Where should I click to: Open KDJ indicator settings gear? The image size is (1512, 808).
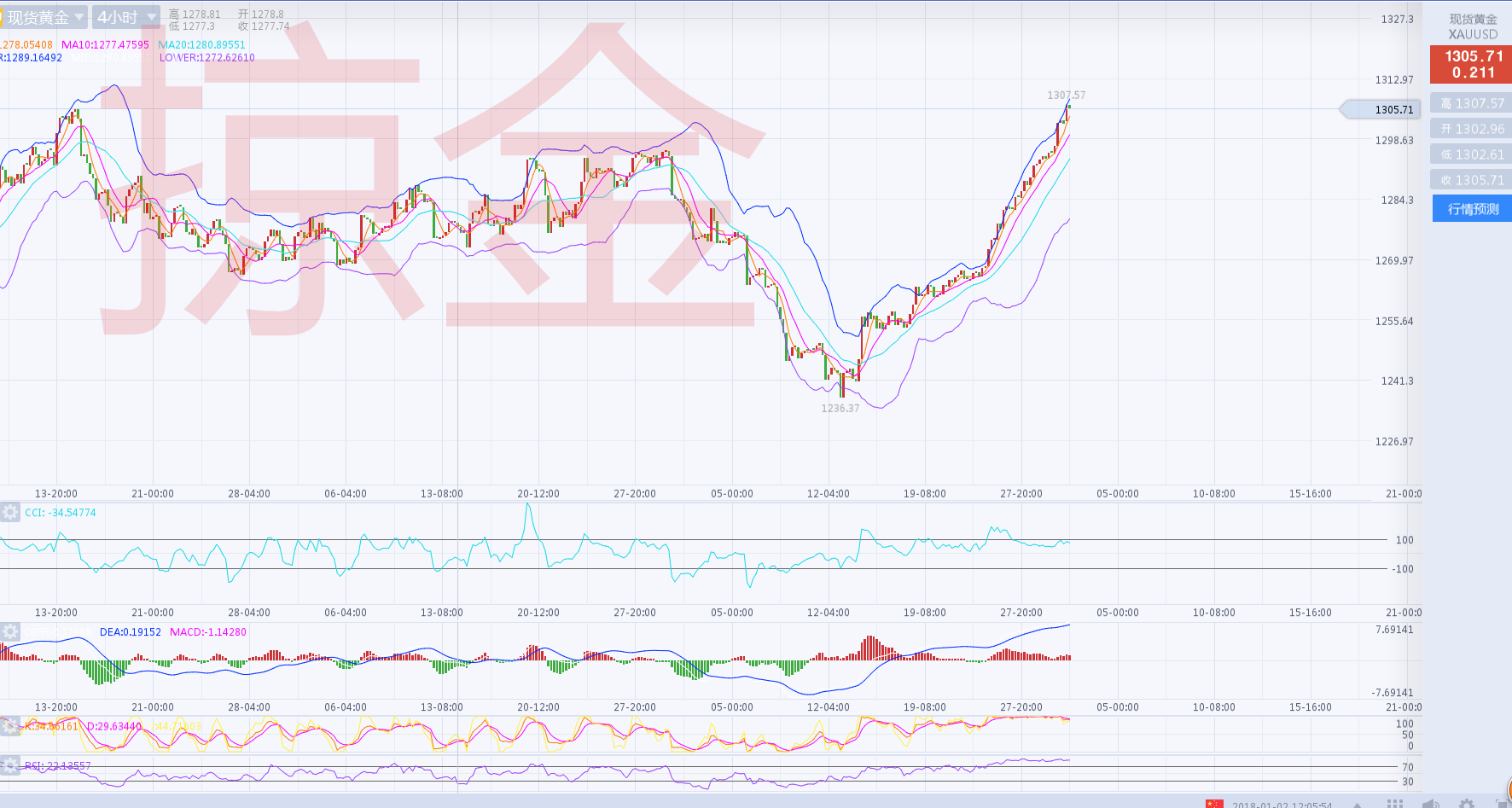[x=10, y=726]
